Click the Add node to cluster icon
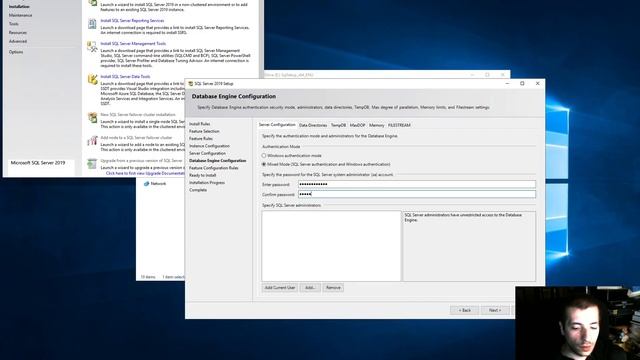 (x=92, y=141)
